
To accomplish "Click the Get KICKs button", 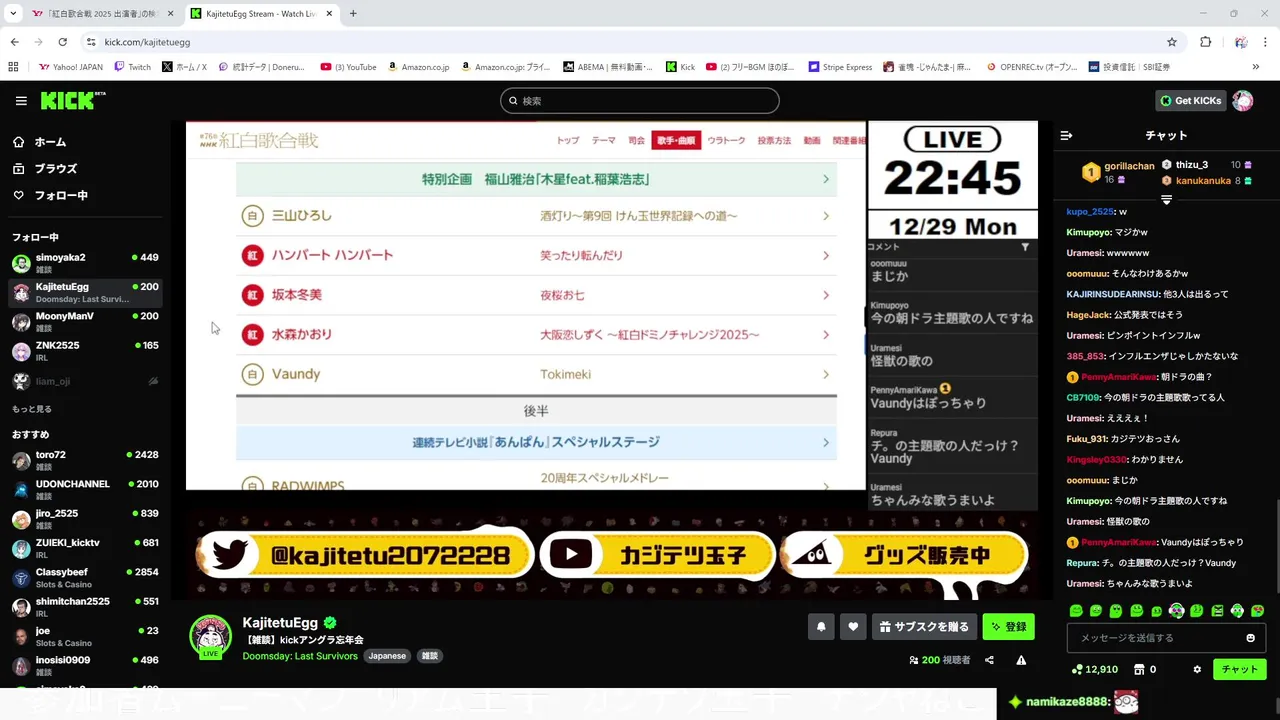I will pos(1190,101).
